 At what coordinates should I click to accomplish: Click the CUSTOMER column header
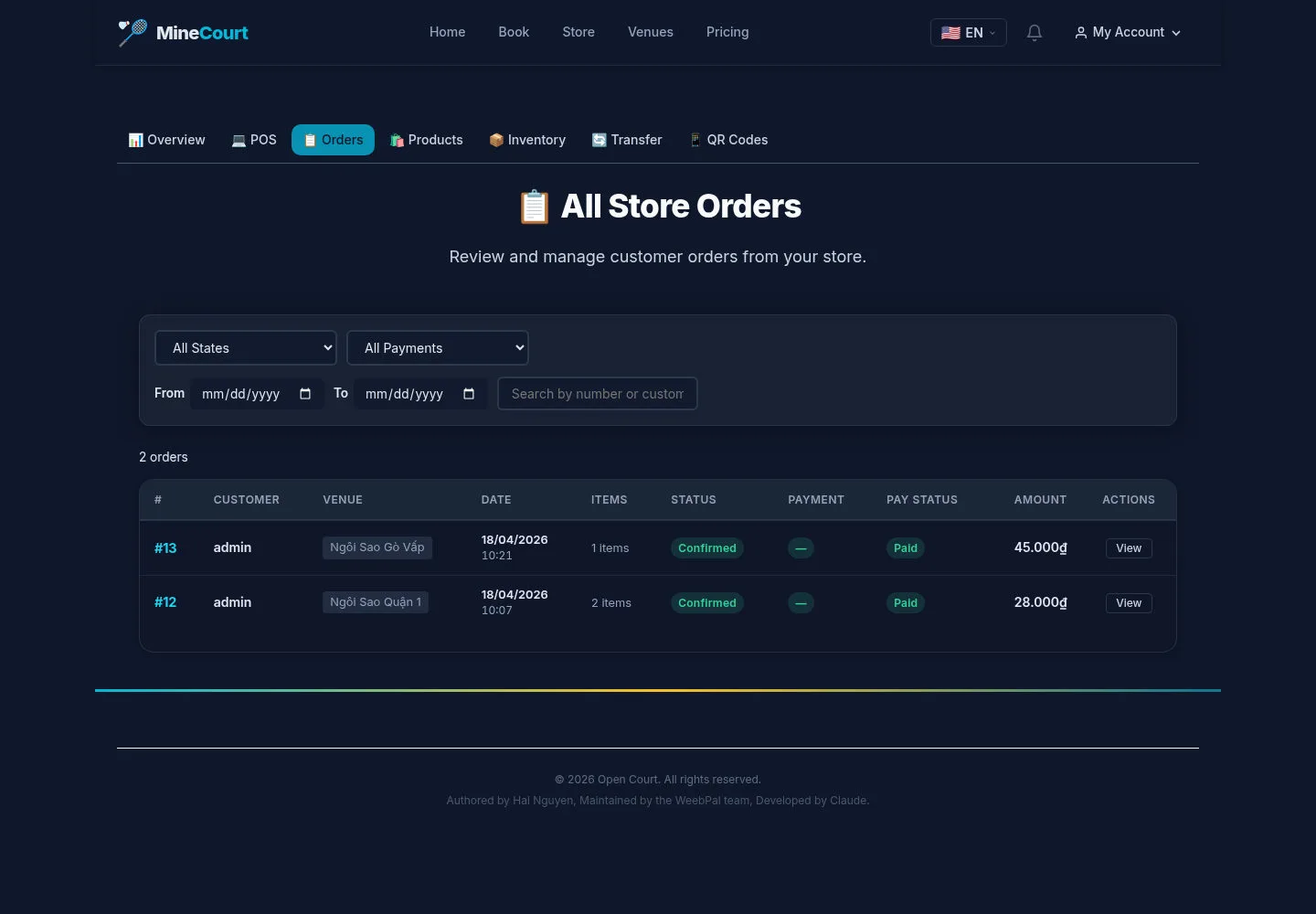(x=247, y=500)
